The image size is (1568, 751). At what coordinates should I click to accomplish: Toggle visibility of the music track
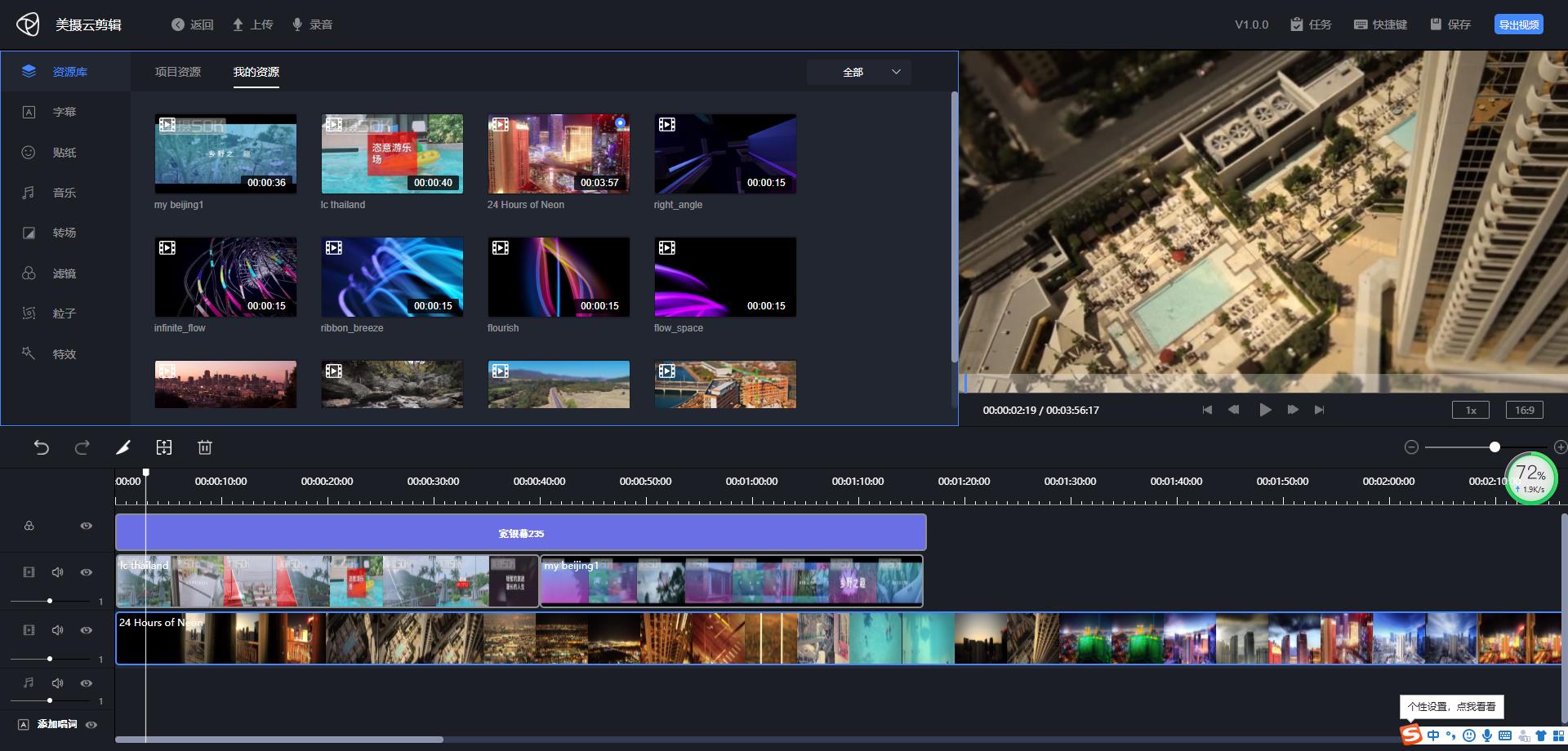pos(86,683)
